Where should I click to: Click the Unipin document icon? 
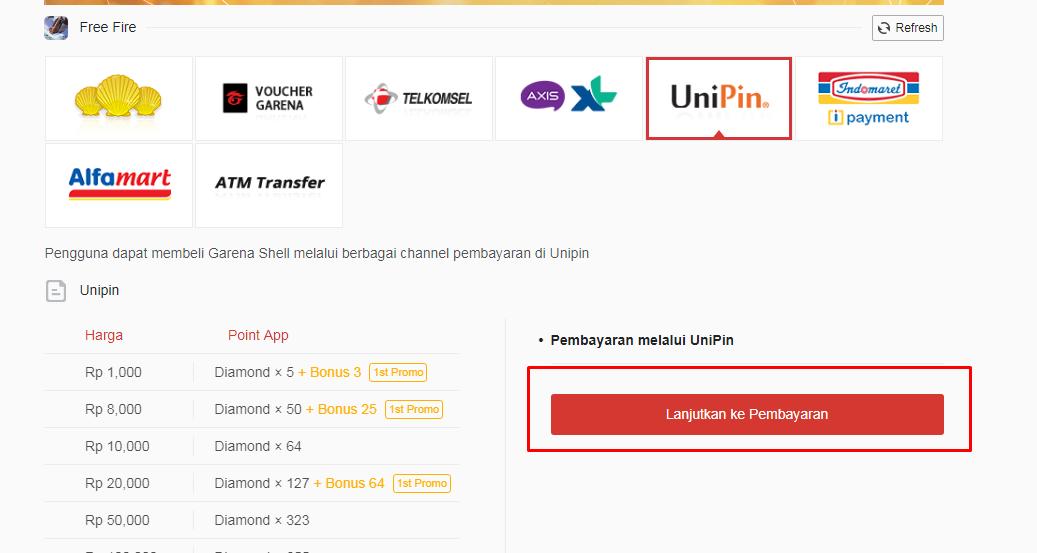[x=56, y=291]
